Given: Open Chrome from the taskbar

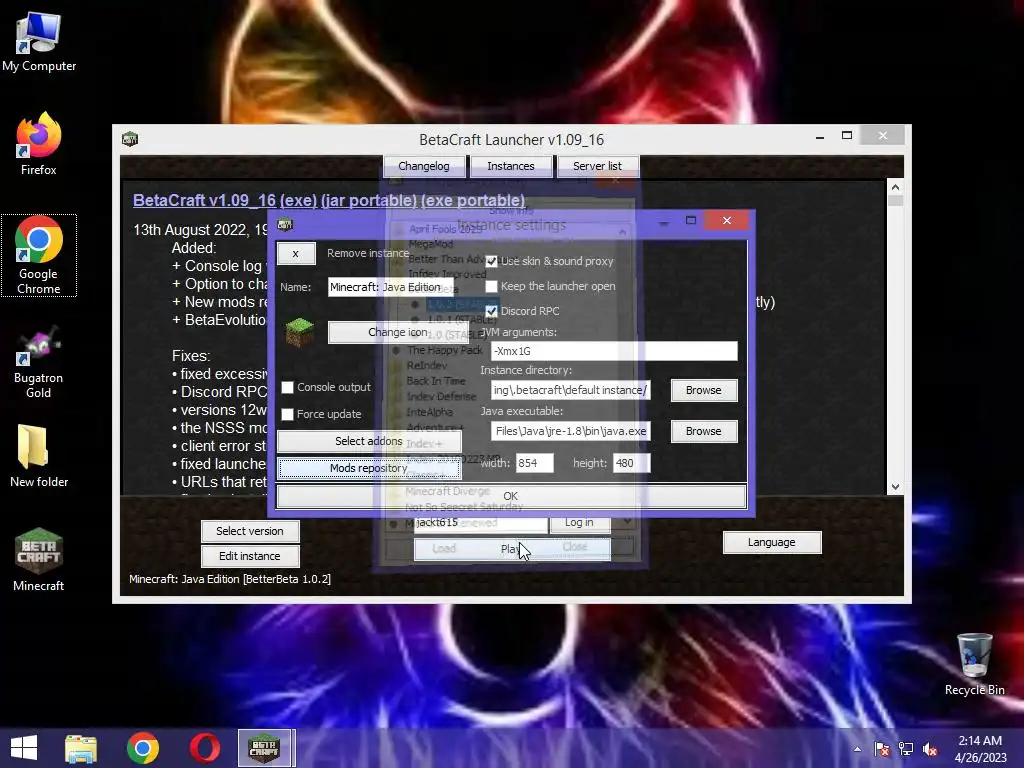Looking at the screenshot, I should (143, 748).
